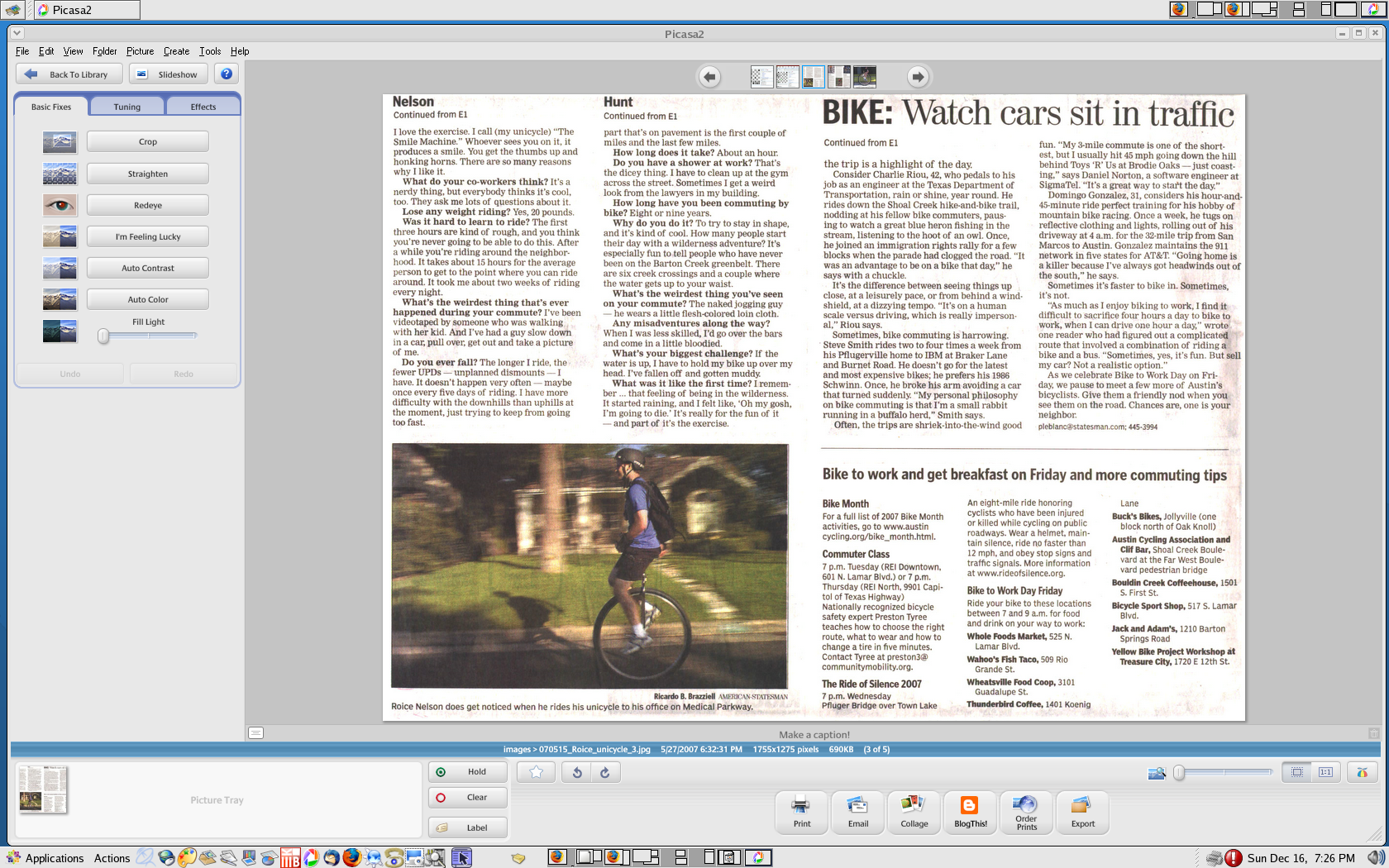Add a star to this photo
This screenshot has width=1389, height=868.
[536, 772]
